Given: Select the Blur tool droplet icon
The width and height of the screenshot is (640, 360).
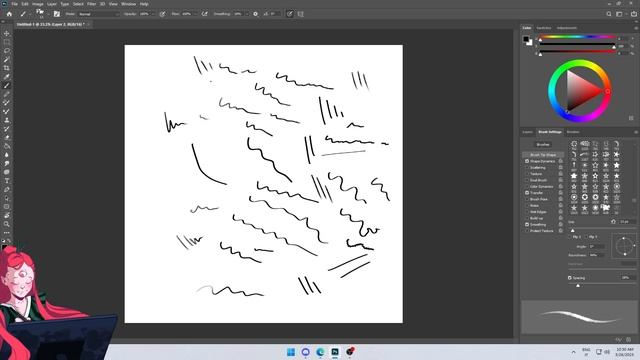Looking at the screenshot, I should [x=7, y=155].
